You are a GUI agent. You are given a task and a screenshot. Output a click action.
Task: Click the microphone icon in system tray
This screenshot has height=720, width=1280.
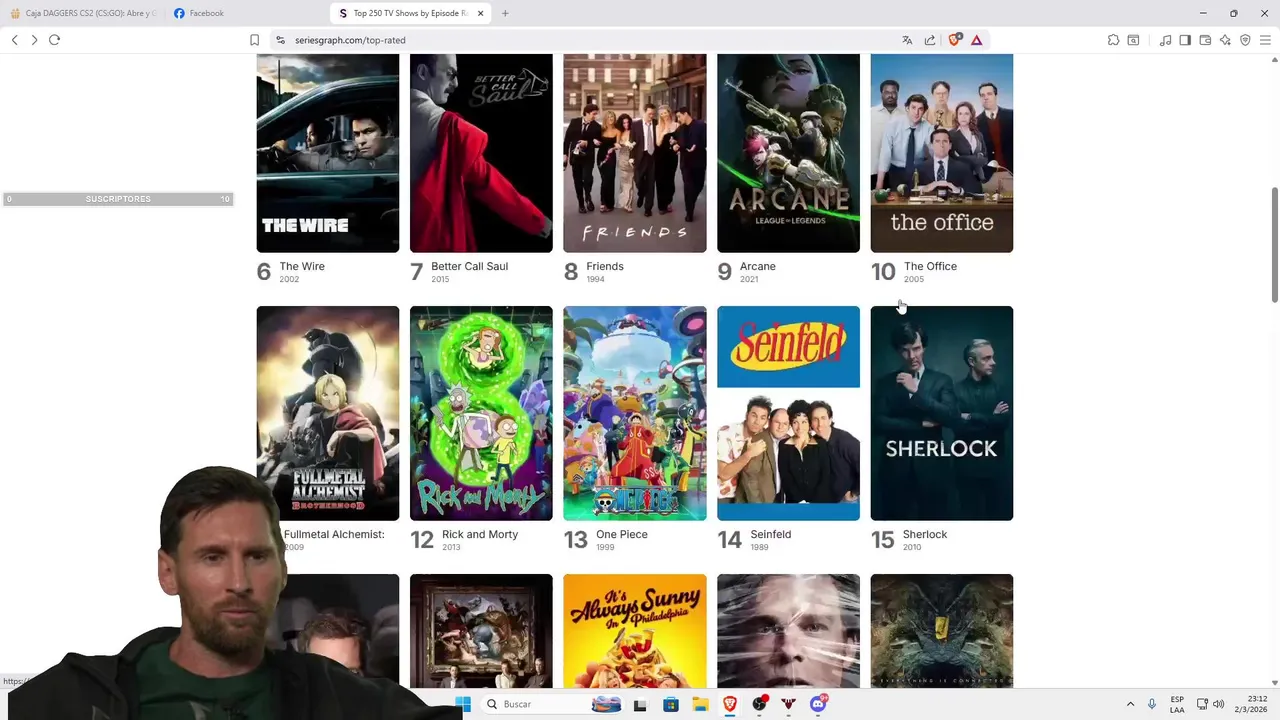(x=1152, y=704)
